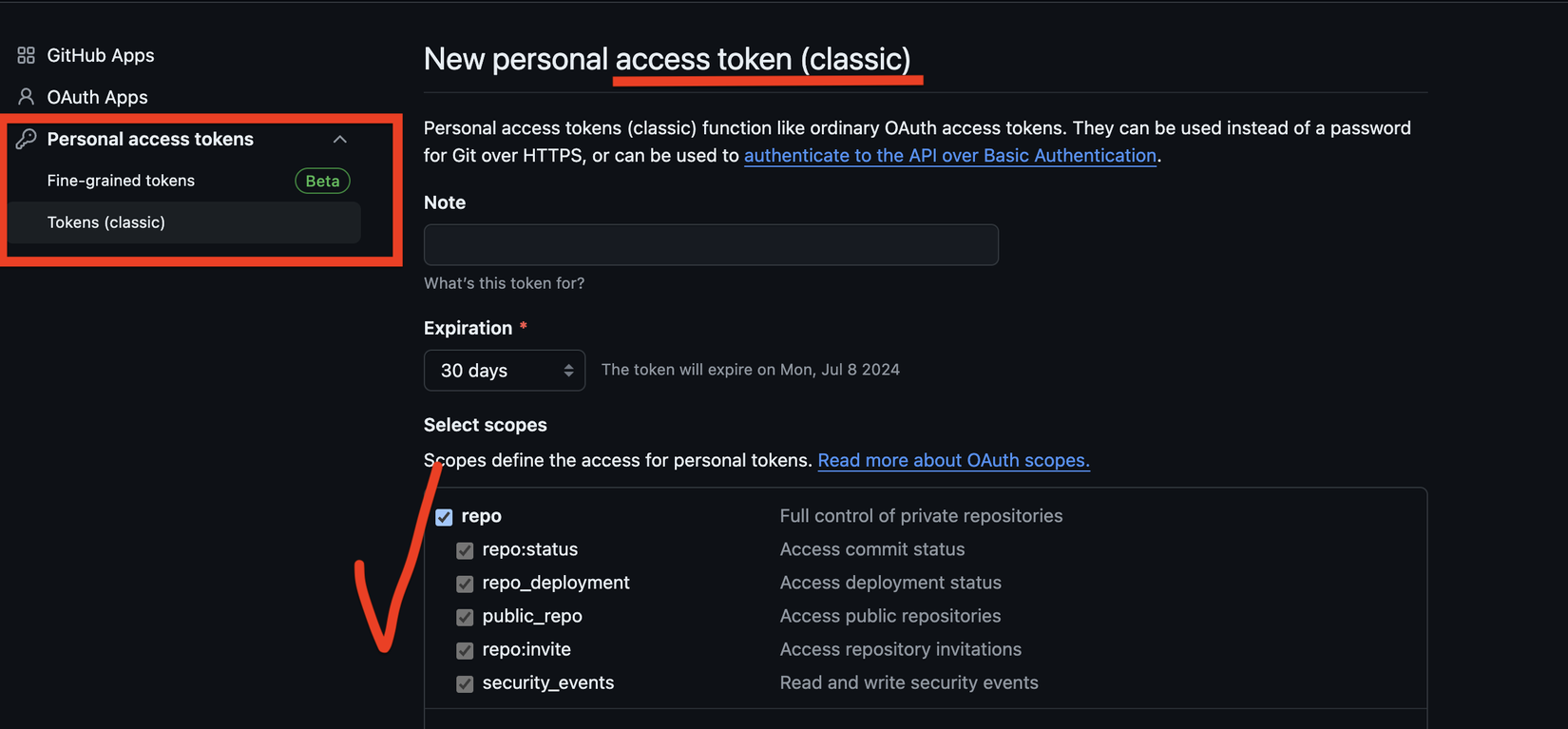
Task: Open GitHub Apps settings page
Action: point(101,56)
